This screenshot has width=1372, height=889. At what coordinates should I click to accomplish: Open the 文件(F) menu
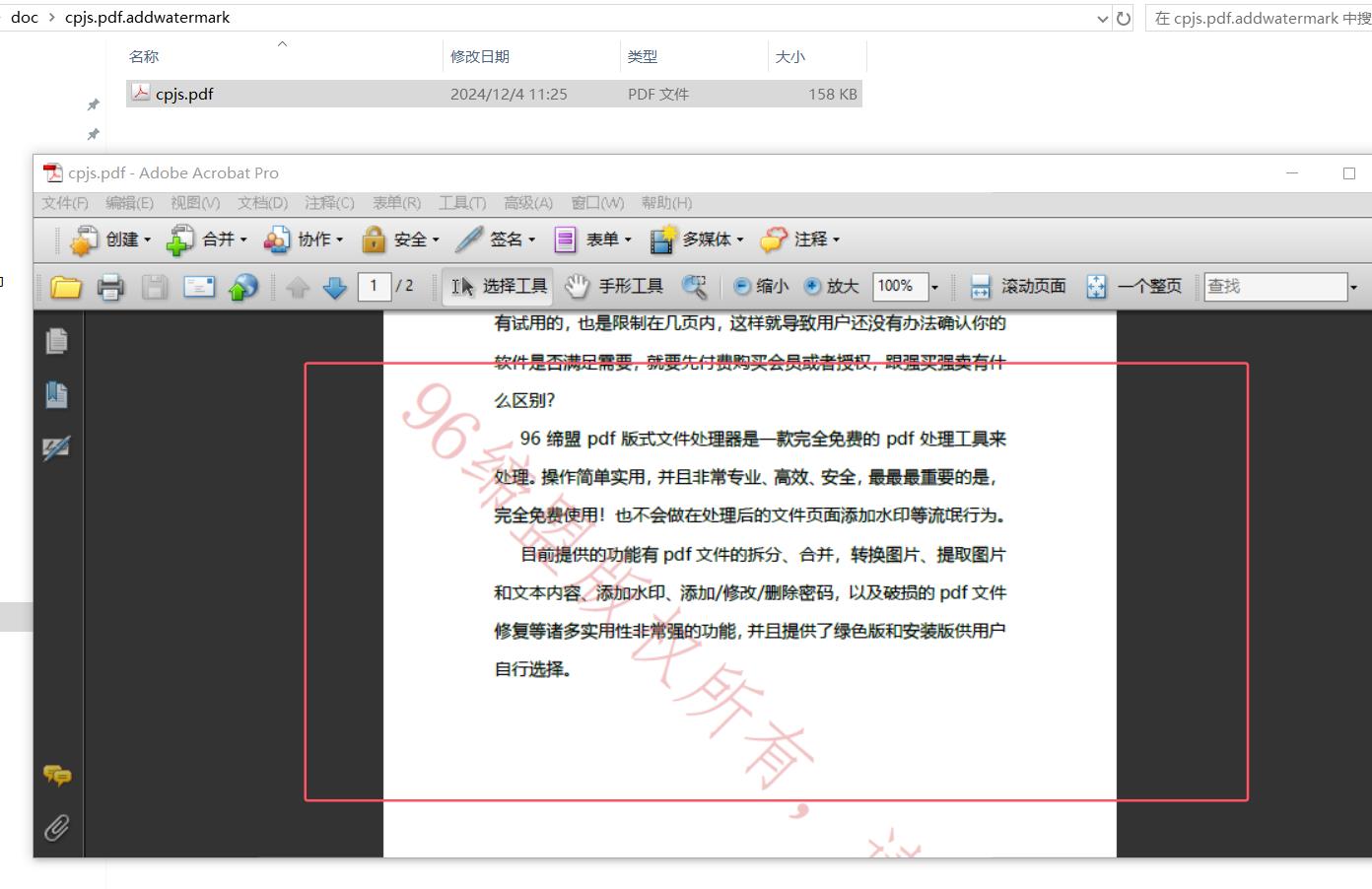[x=65, y=203]
